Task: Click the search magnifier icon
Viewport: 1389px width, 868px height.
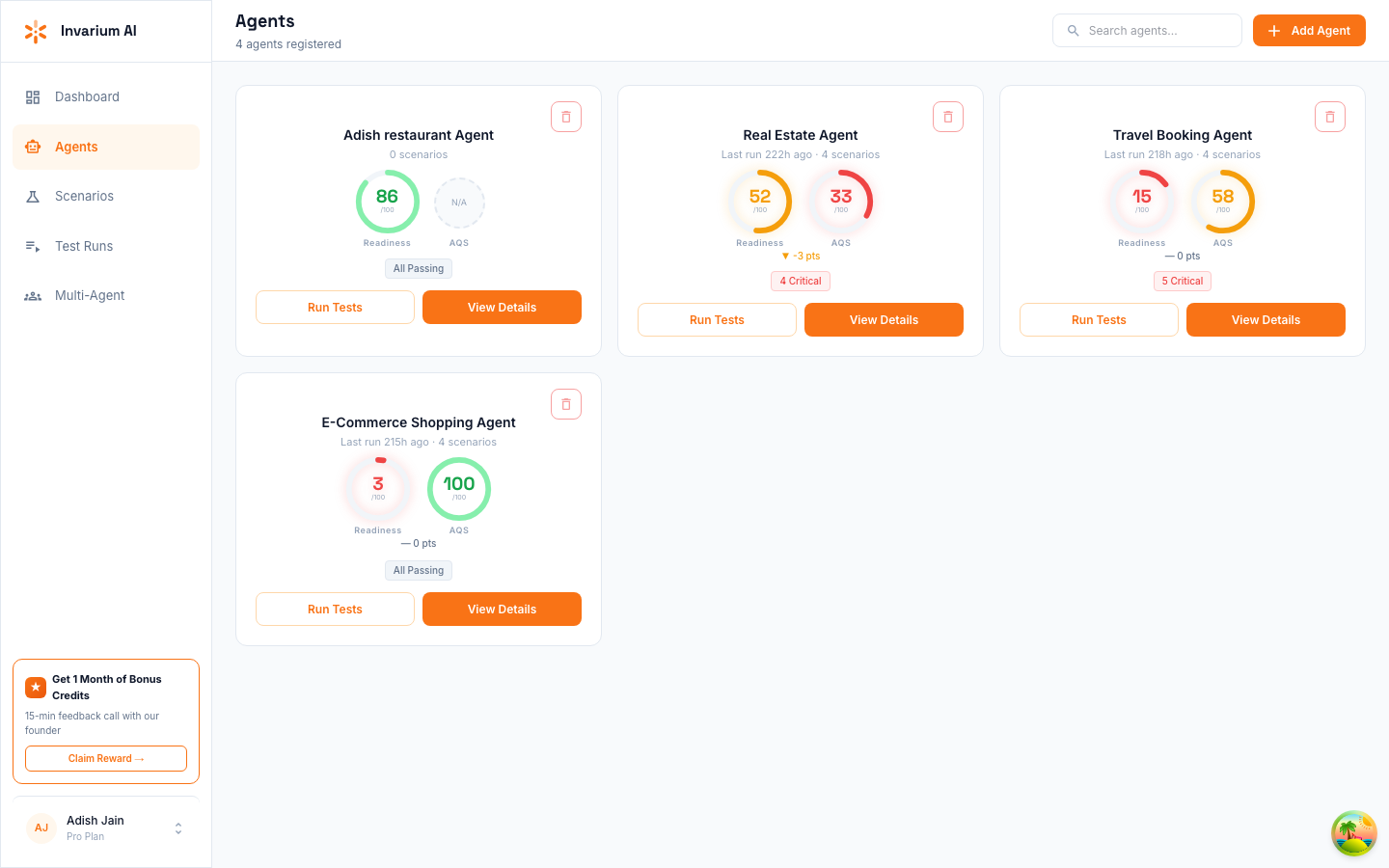Action: pyautogui.click(x=1073, y=31)
